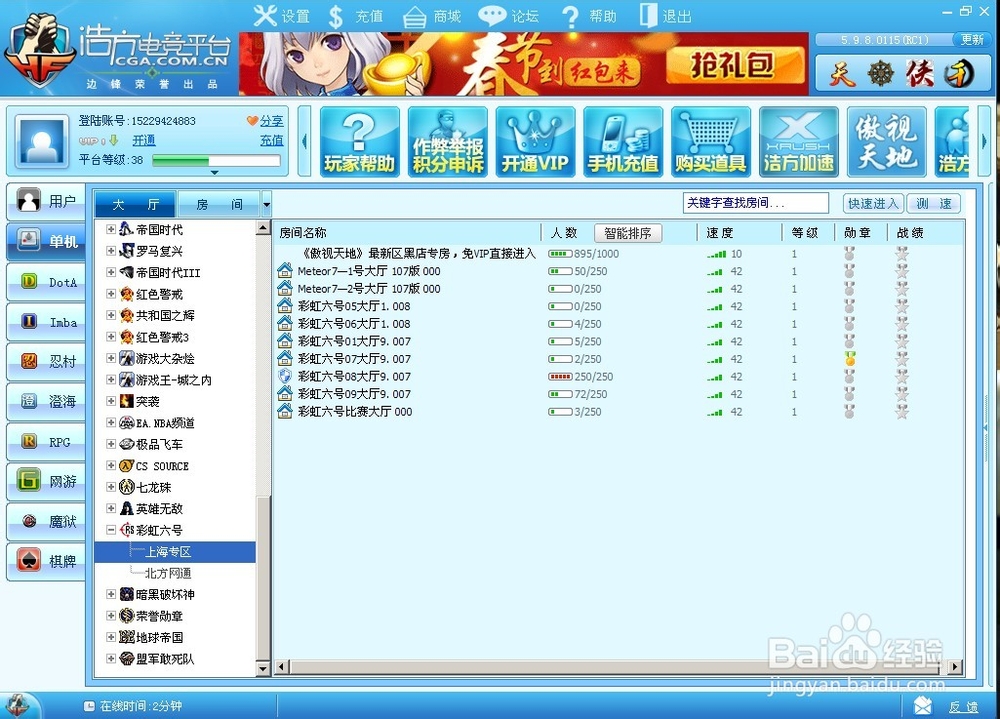
Task: Open the 玩家帮助 player help tile
Action: [360, 142]
